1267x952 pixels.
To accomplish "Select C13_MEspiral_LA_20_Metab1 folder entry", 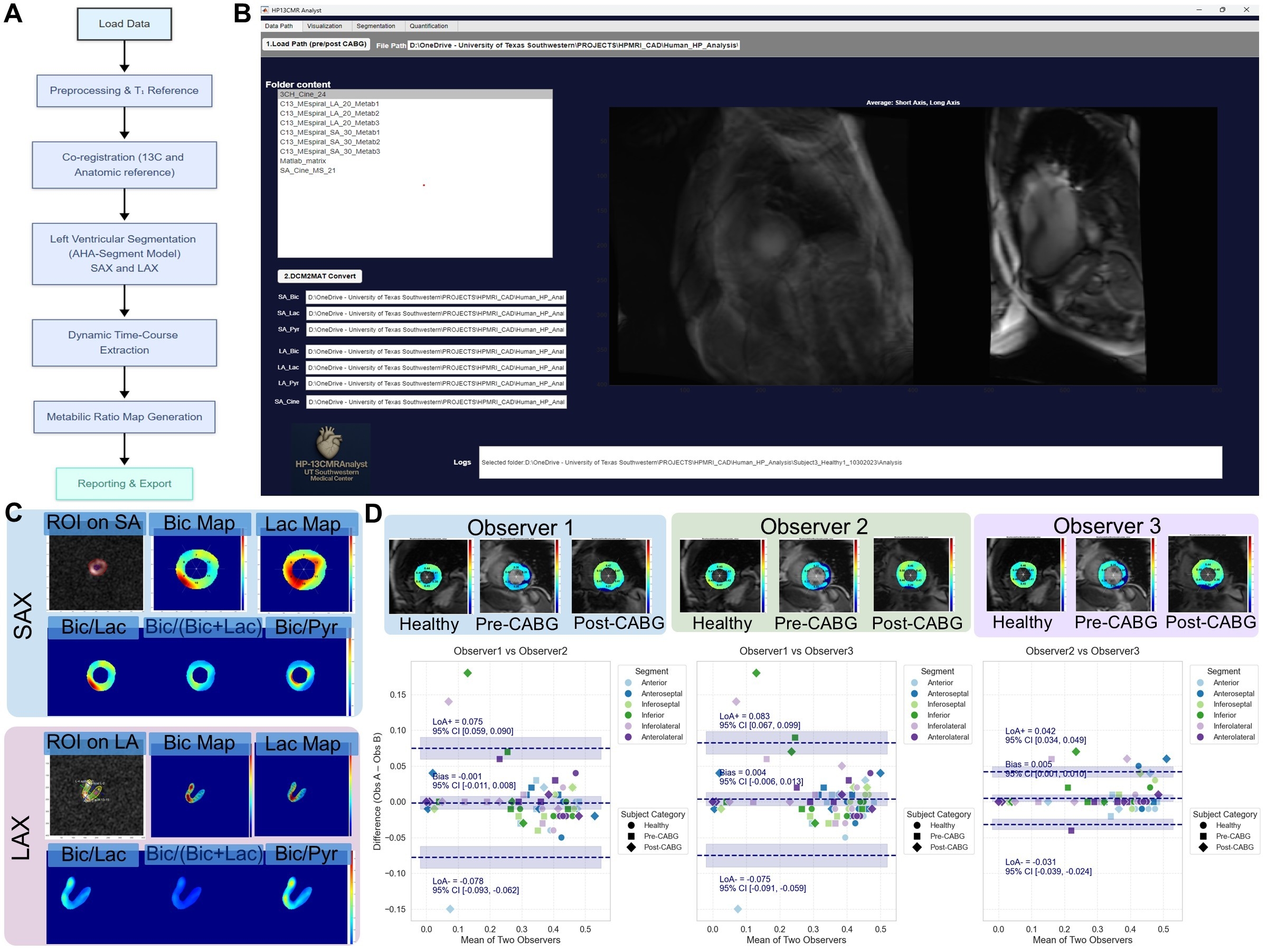I will 329,104.
